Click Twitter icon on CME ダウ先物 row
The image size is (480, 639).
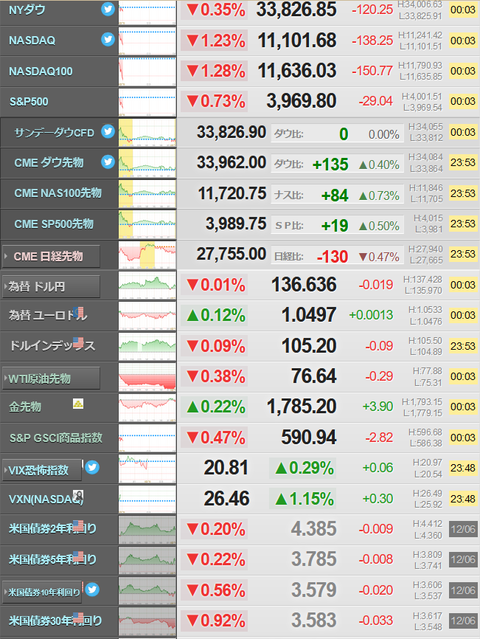[x=108, y=162]
